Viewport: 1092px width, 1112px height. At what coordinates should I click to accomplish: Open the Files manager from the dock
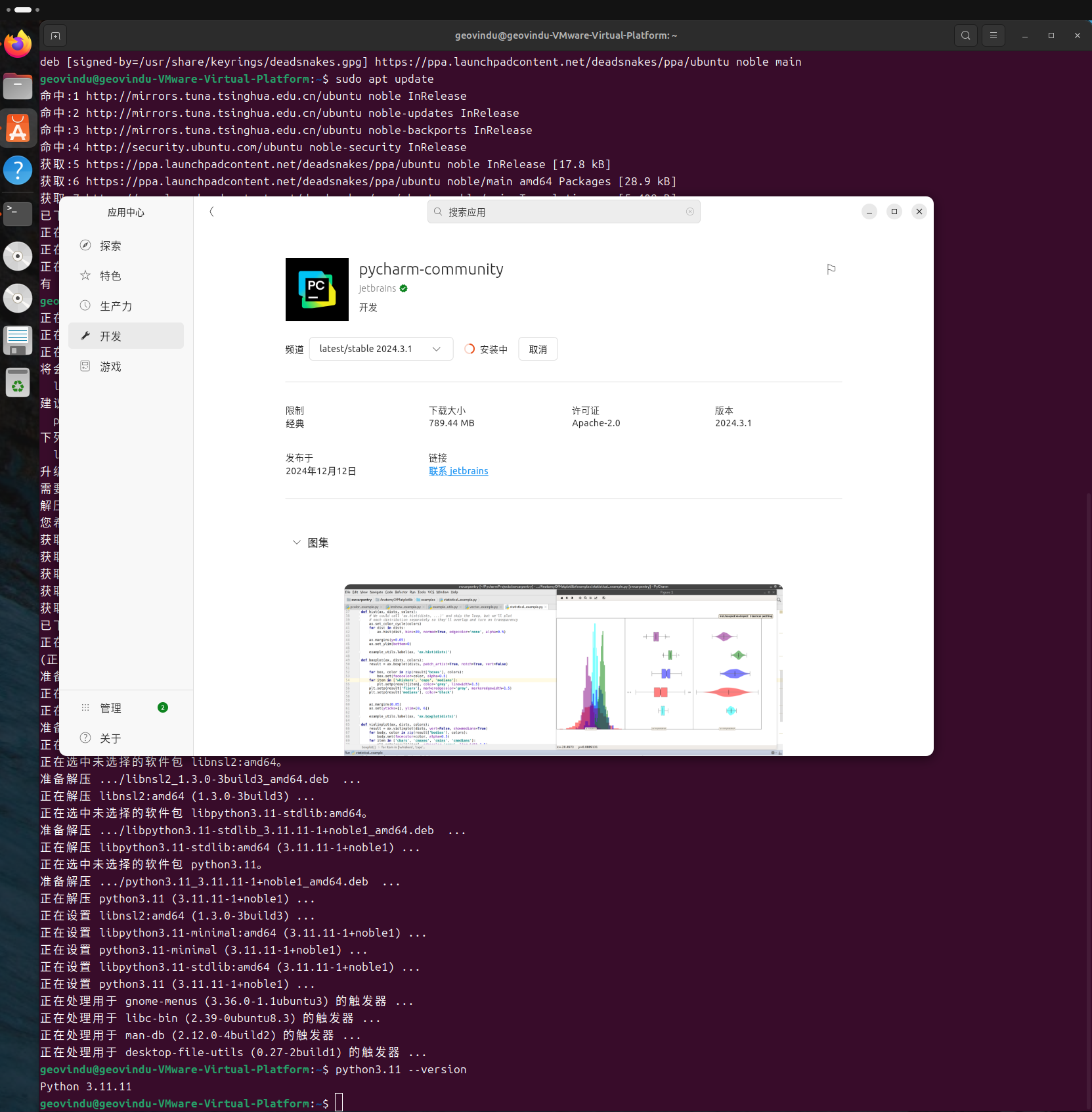coord(18,86)
